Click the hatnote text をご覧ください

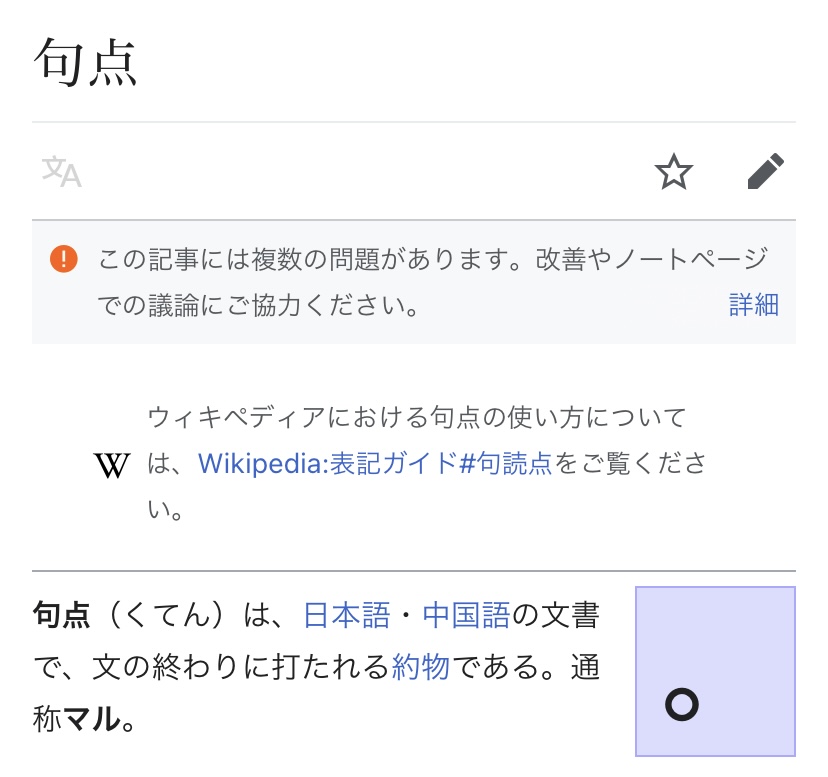tap(630, 464)
